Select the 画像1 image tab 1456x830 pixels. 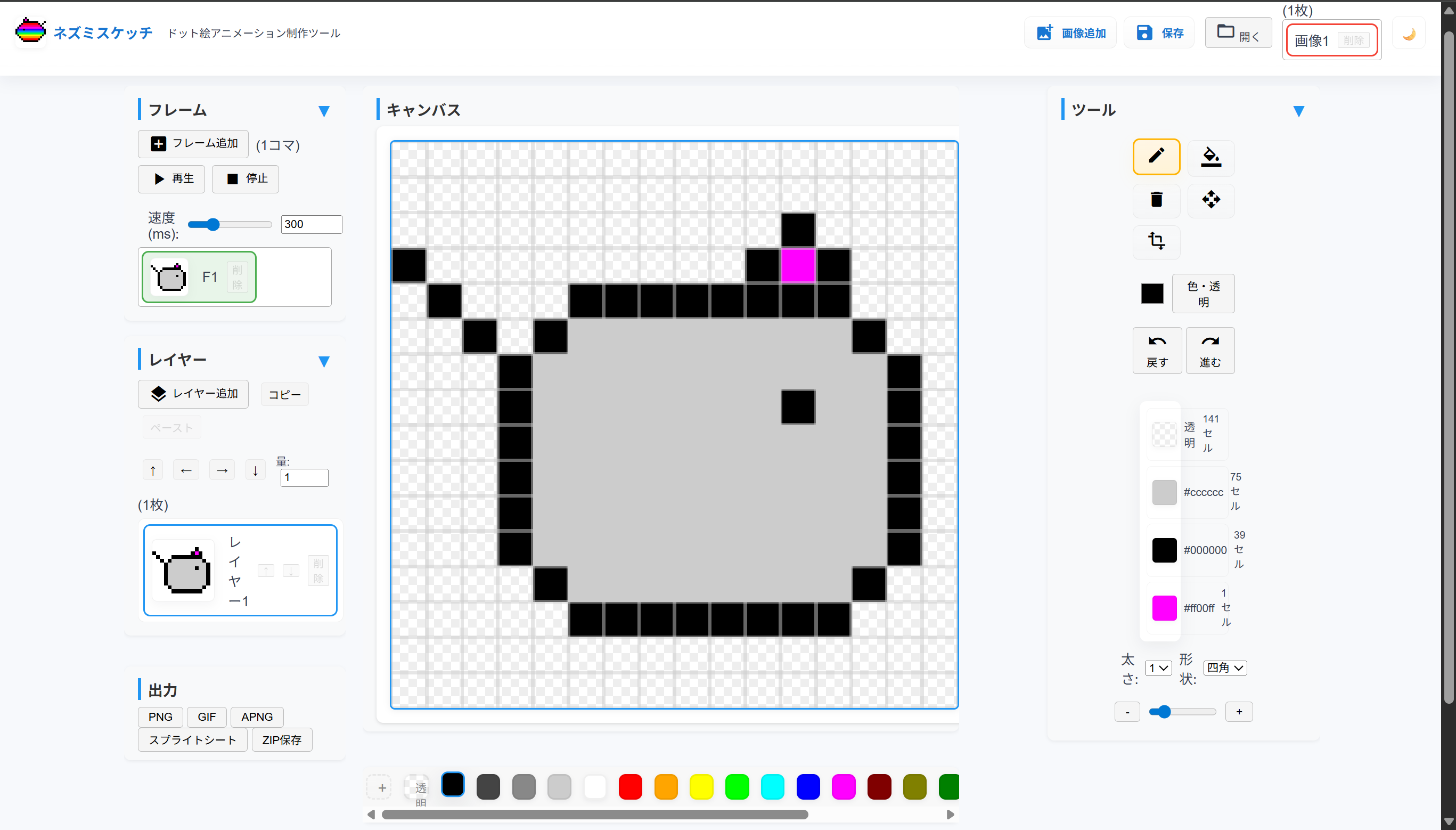click(x=1311, y=40)
